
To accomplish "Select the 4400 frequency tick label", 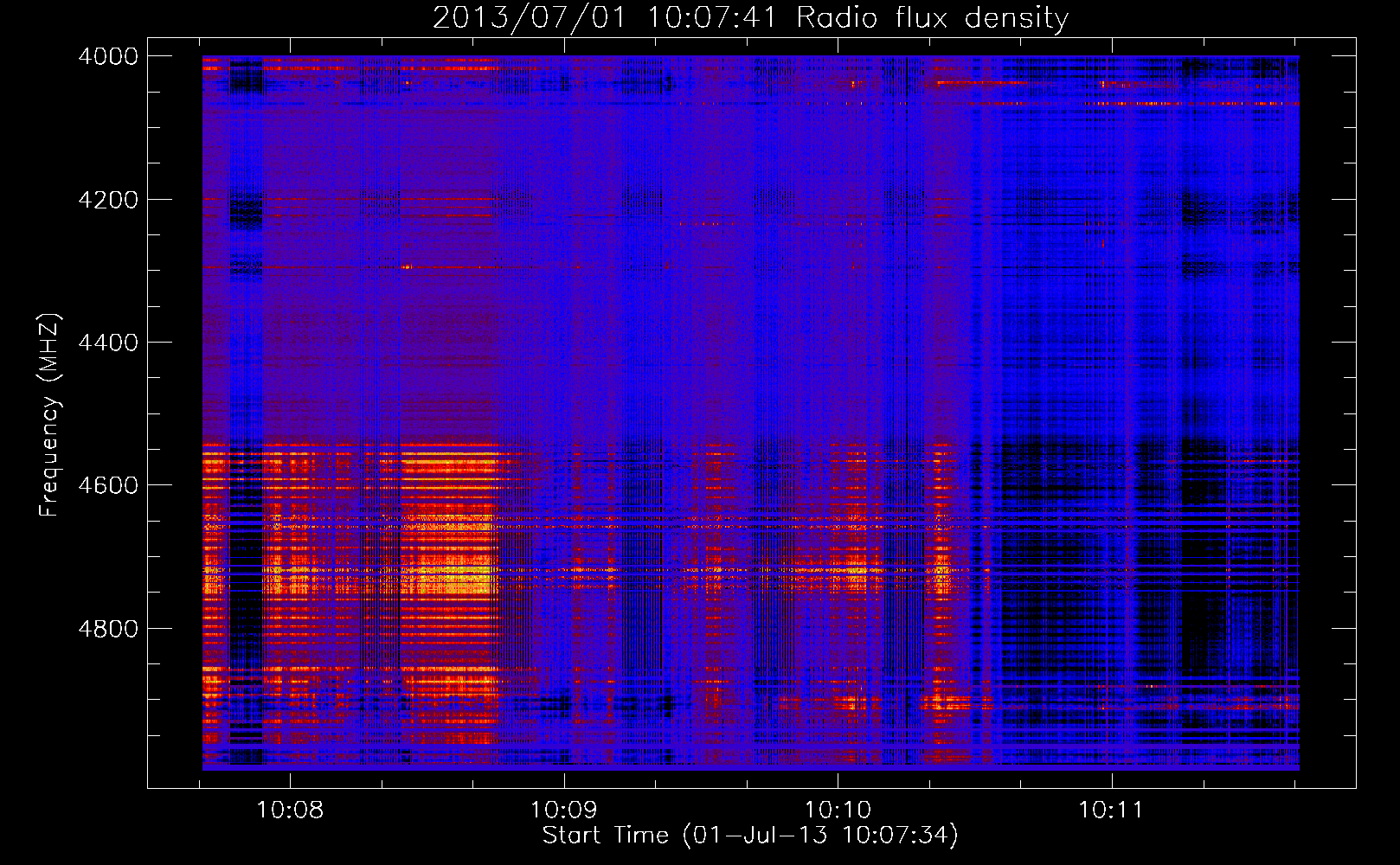I will [x=108, y=343].
